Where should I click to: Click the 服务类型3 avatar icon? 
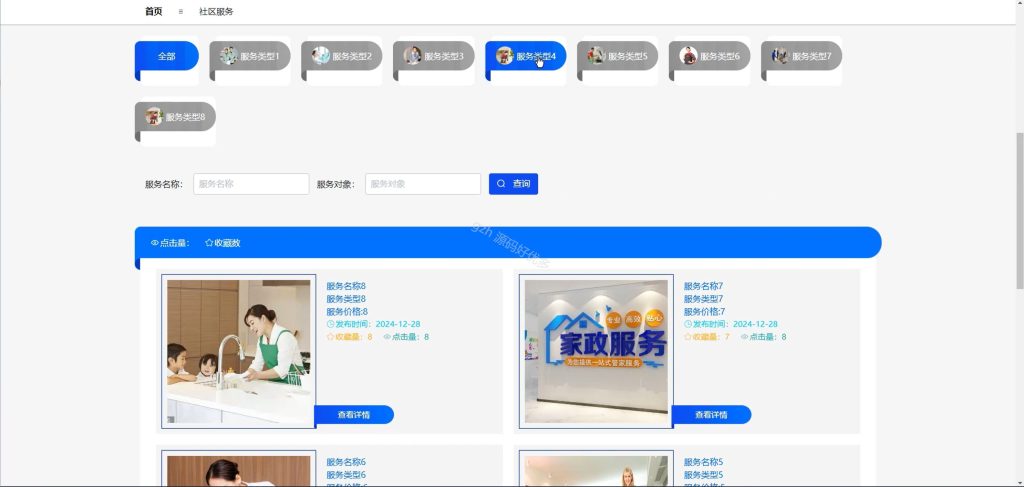click(413, 55)
